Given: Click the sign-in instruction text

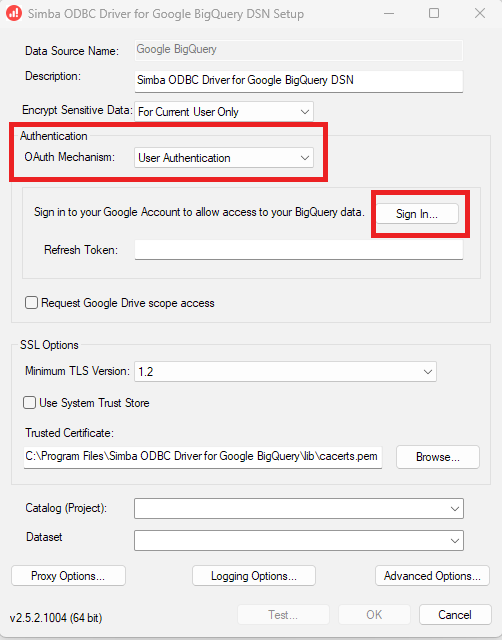Looking at the screenshot, I should 199,212.
